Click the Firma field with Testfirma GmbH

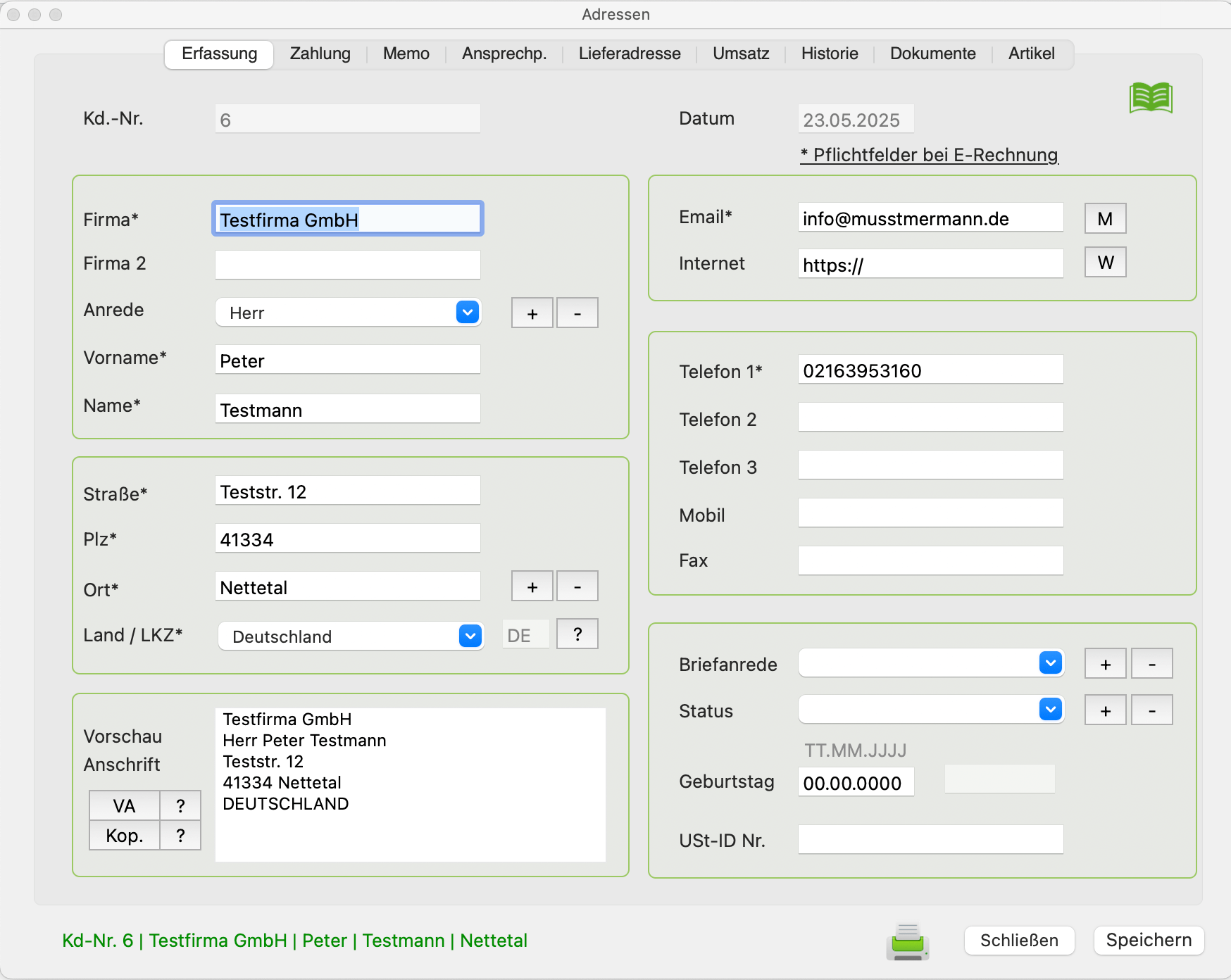coord(348,219)
